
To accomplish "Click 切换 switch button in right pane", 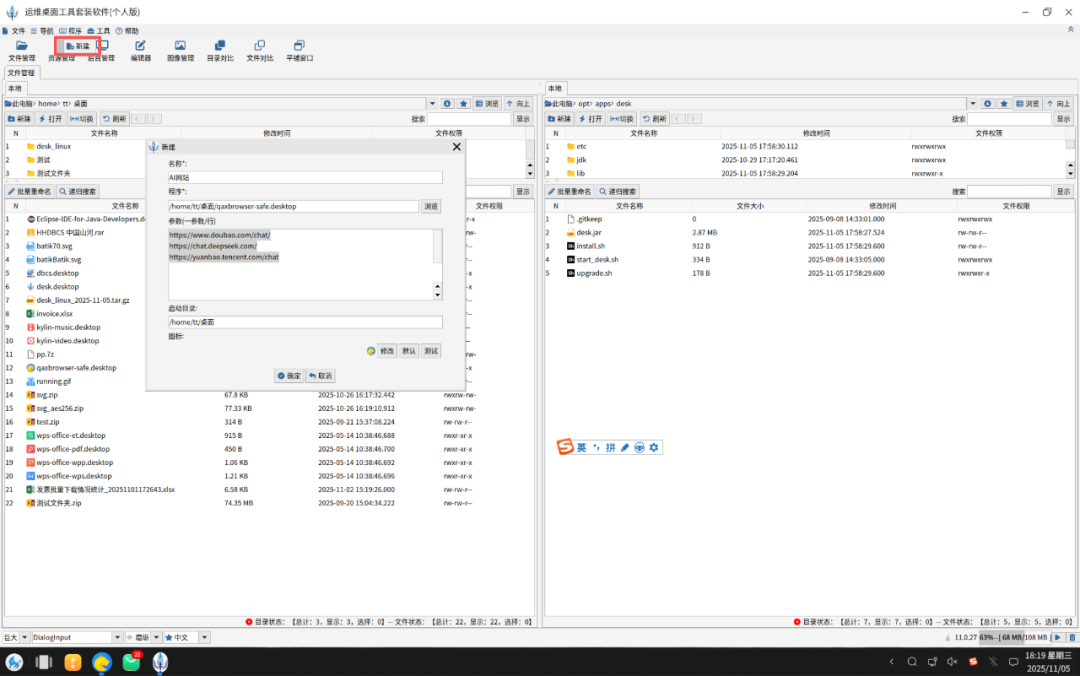I will (x=622, y=119).
